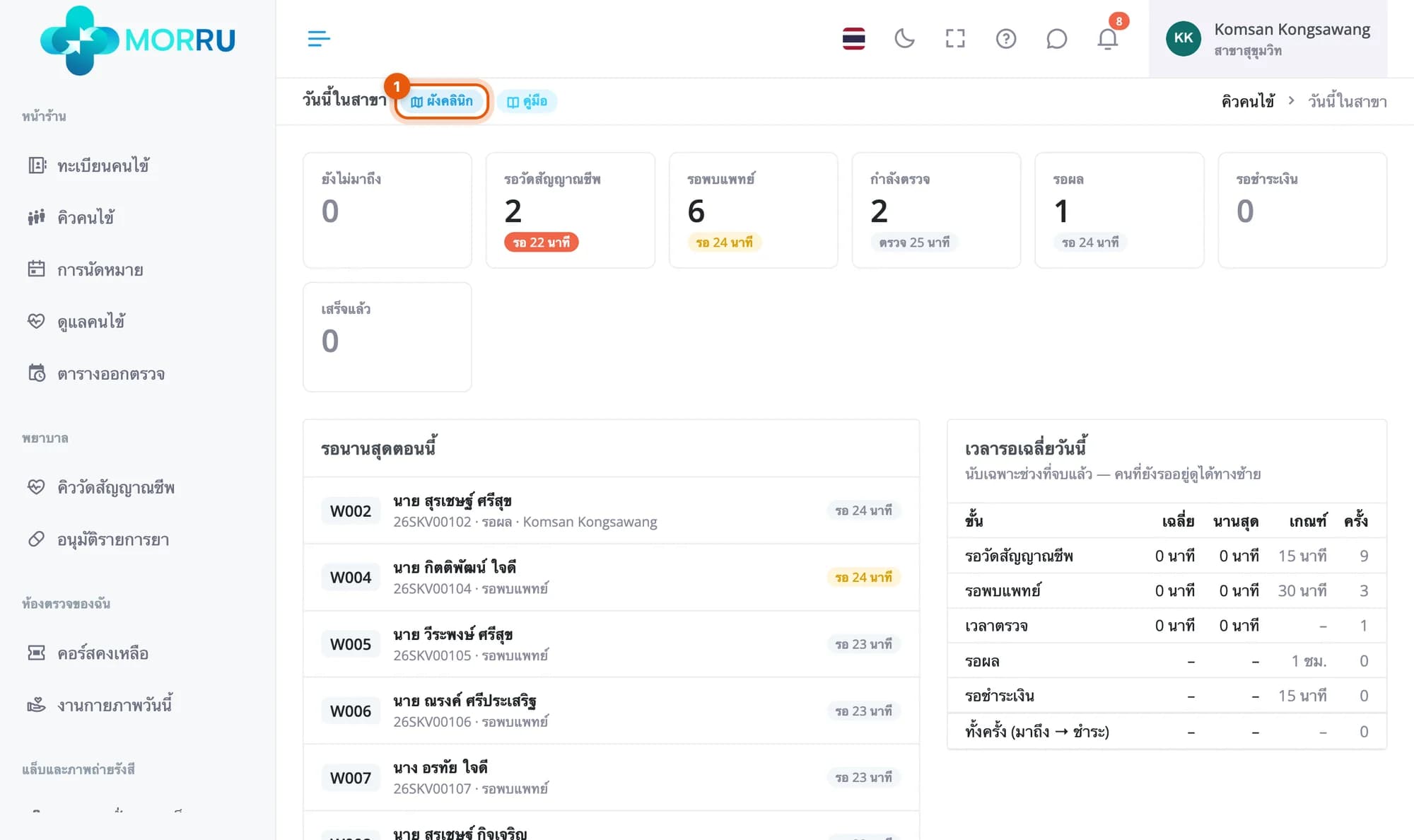Collapse the sidebar with hamburger menu icon

click(x=319, y=38)
